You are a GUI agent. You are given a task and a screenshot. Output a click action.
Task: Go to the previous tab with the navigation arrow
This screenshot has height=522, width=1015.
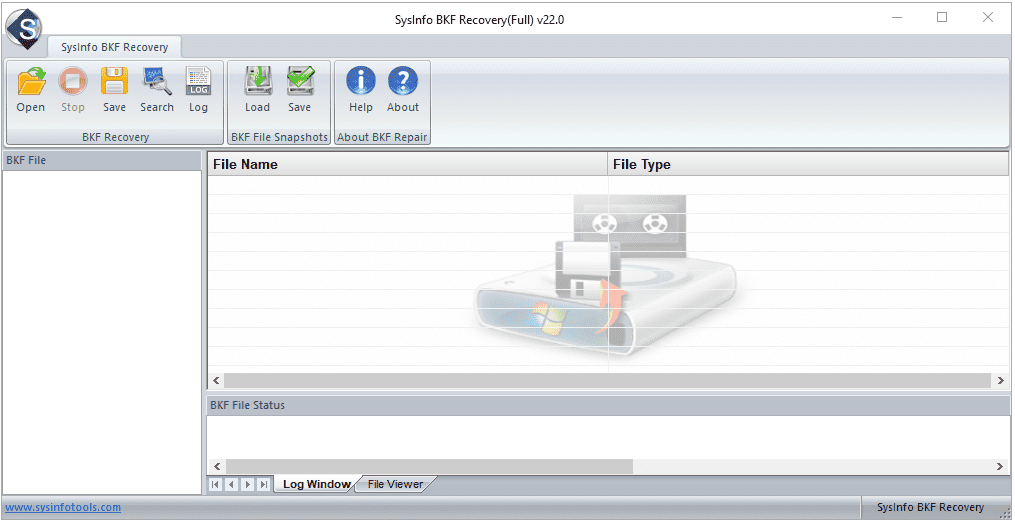click(231, 484)
